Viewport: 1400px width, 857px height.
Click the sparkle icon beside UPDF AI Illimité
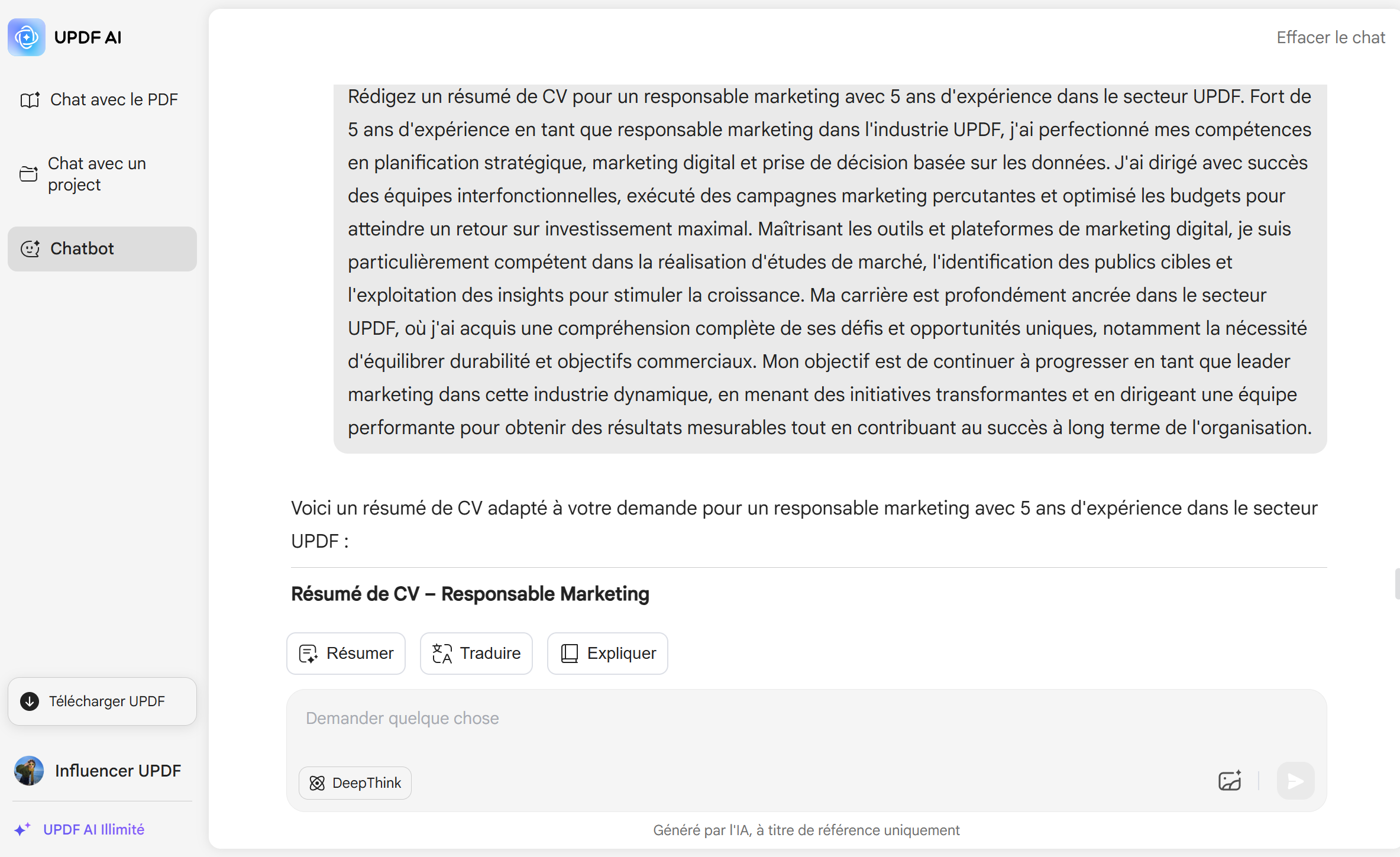click(x=22, y=829)
